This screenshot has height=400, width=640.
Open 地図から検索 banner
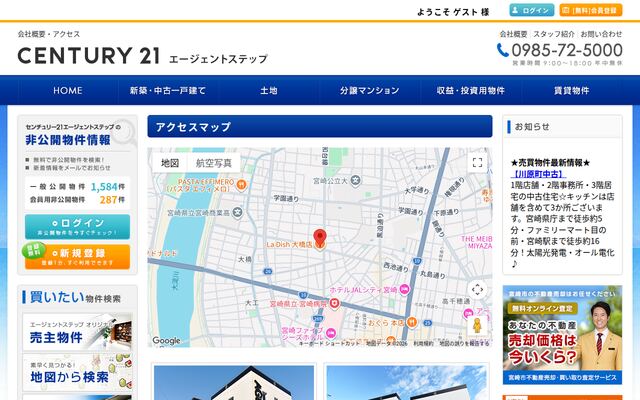coord(78,372)
